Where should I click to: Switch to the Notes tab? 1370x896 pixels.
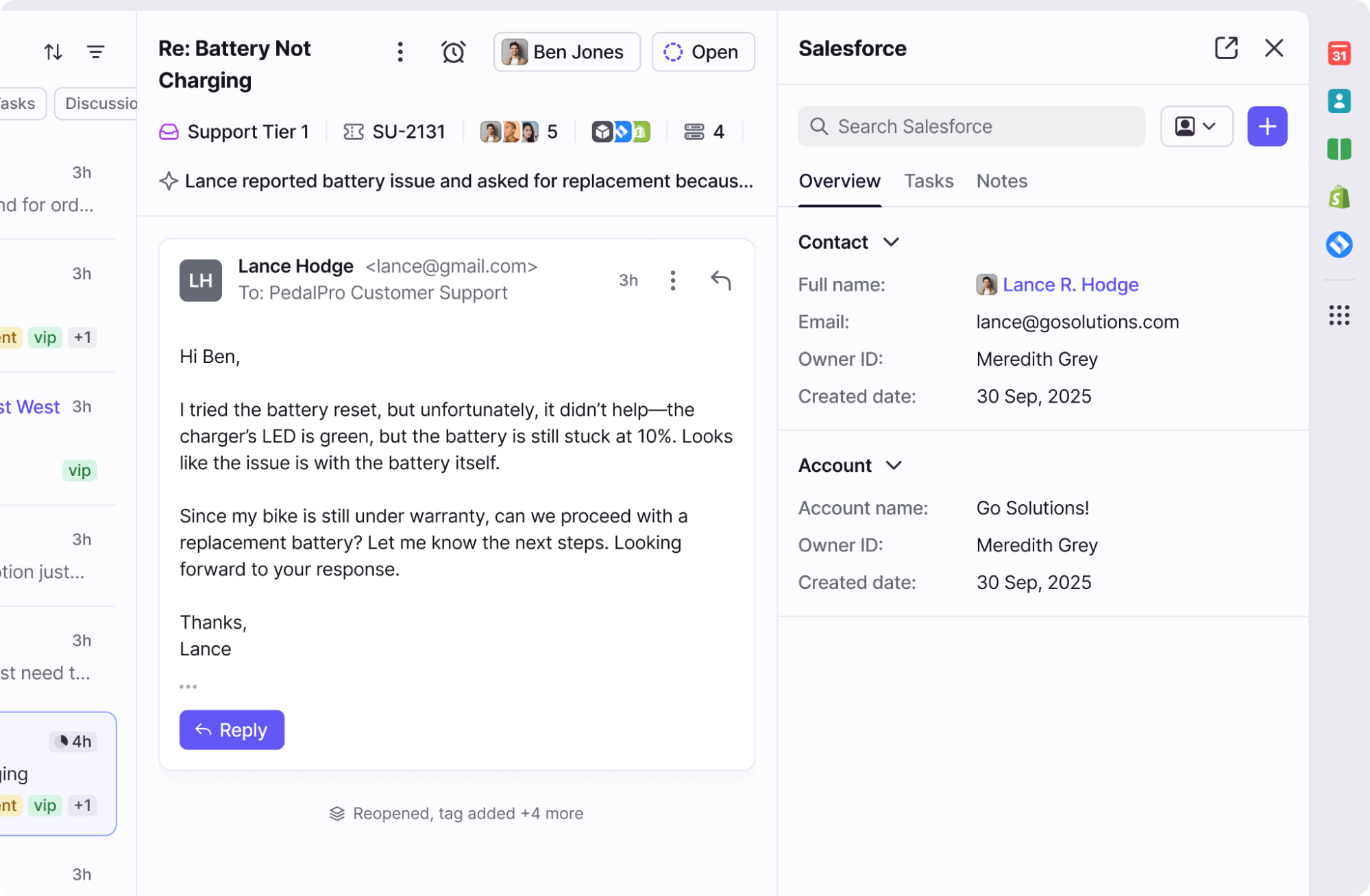click(1001, 181)
